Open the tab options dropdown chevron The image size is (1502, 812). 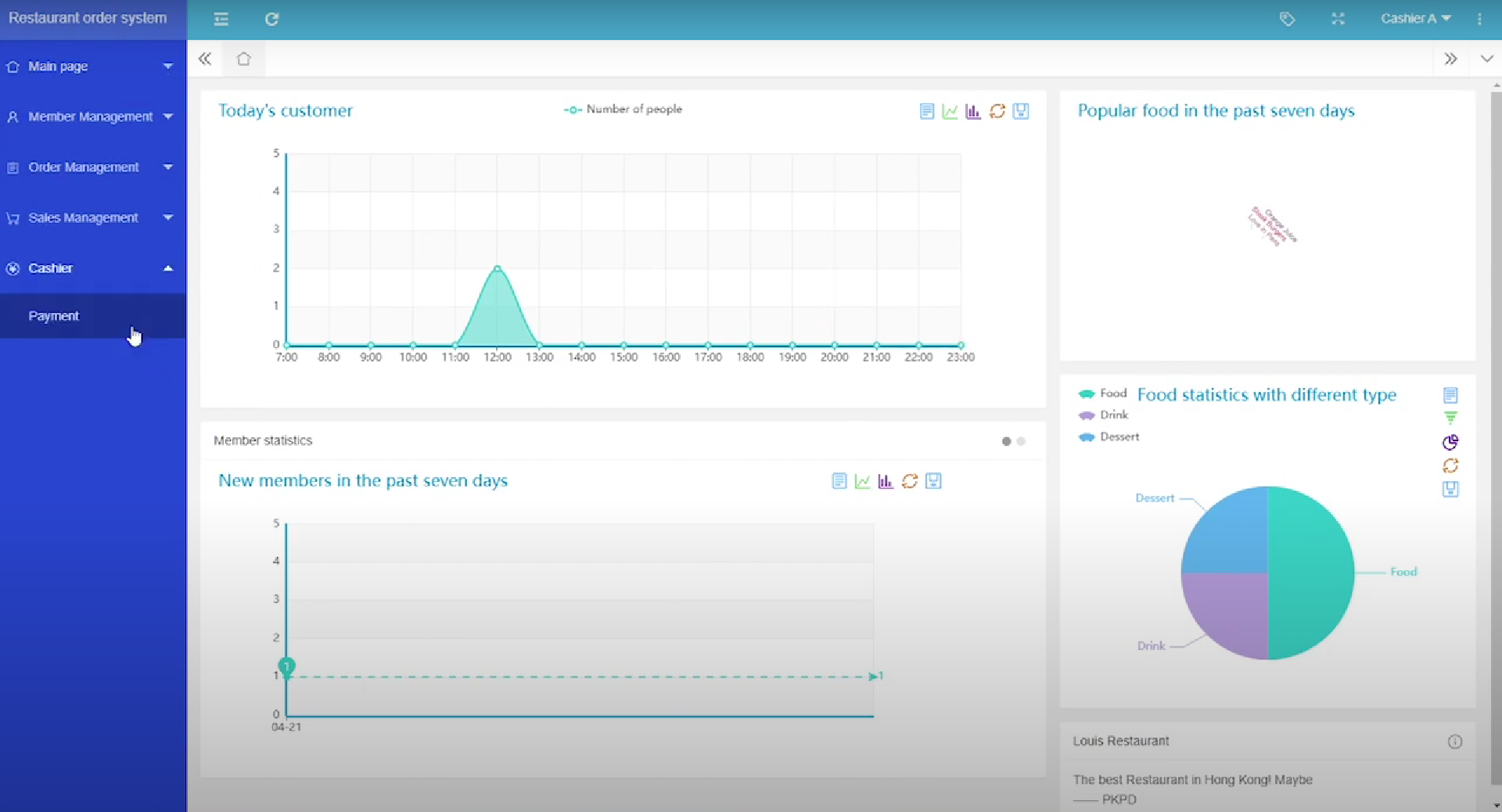point(1486,59)
